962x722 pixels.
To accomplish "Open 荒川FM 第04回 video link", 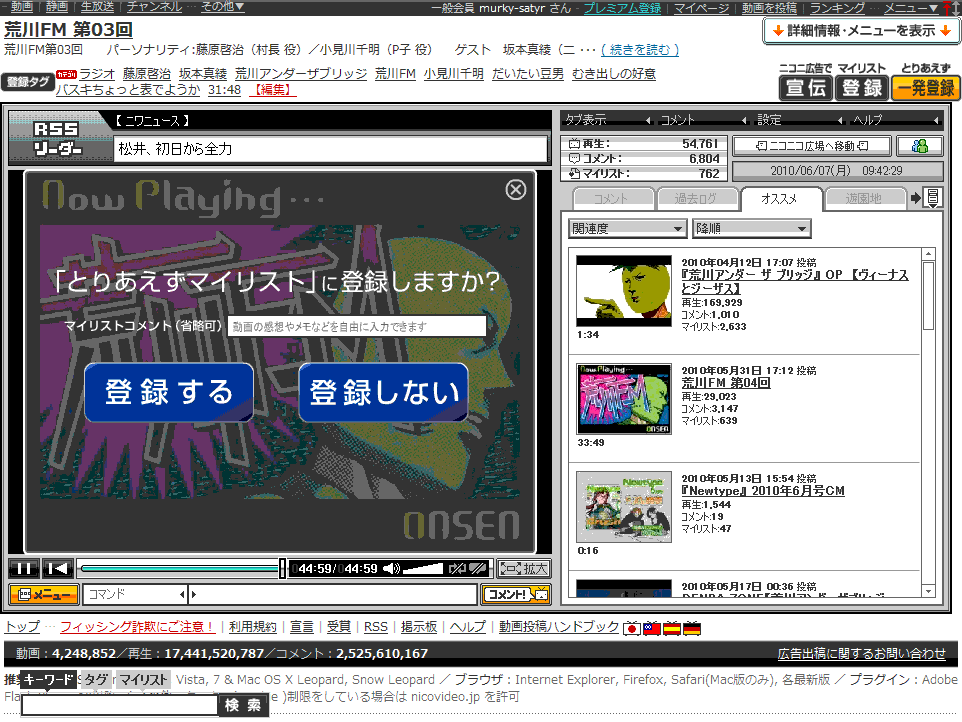I will coord(726,383).
